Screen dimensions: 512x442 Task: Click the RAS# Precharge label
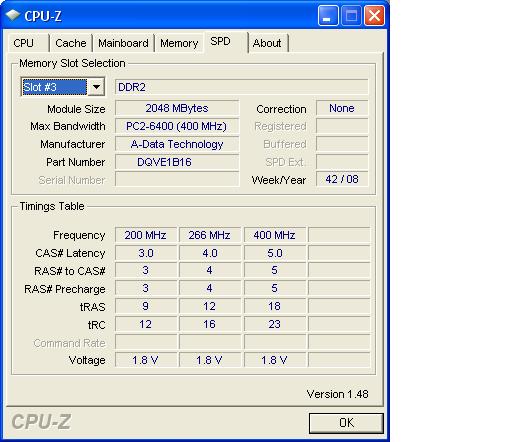(x=65, y=289)
